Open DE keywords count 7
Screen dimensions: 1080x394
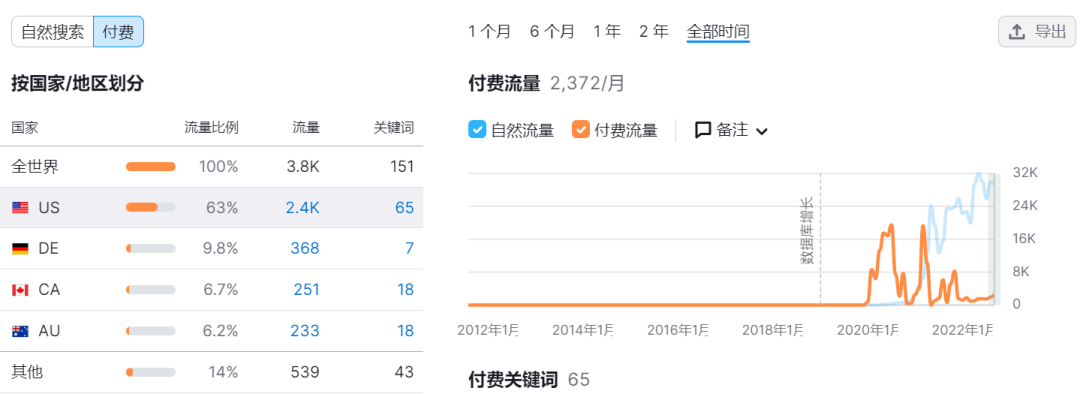pos(410,249)
